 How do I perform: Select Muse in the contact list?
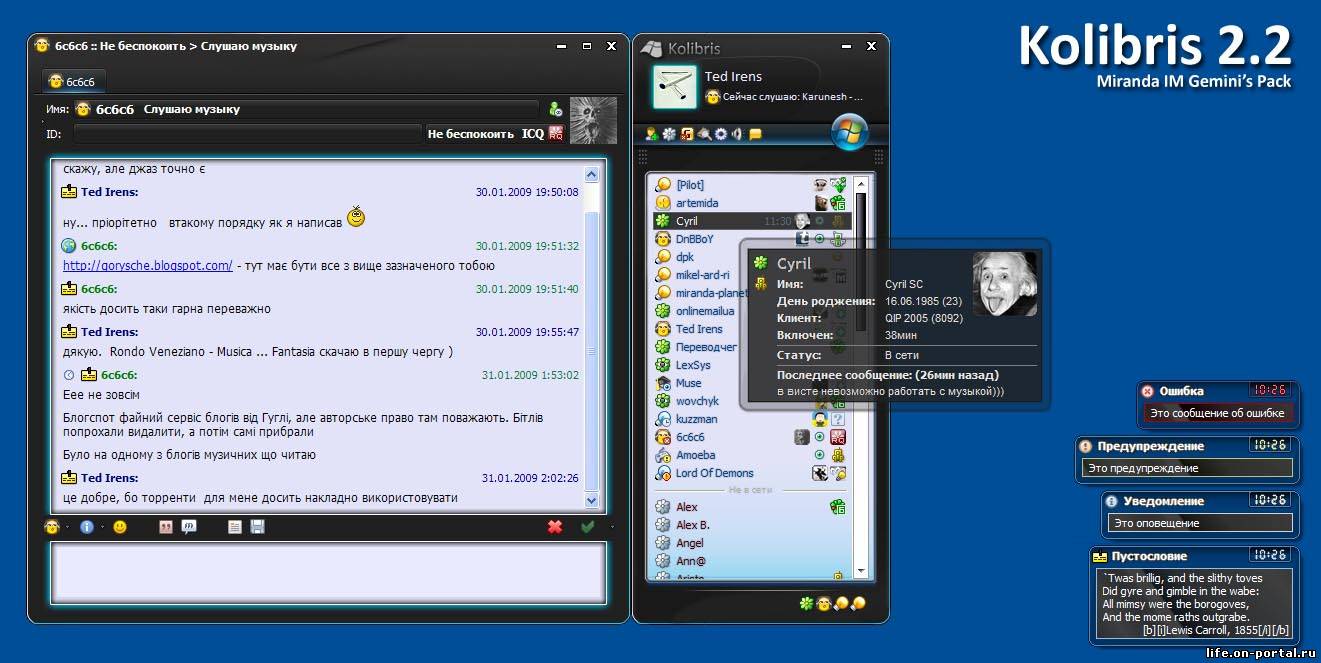click(695, 383)
